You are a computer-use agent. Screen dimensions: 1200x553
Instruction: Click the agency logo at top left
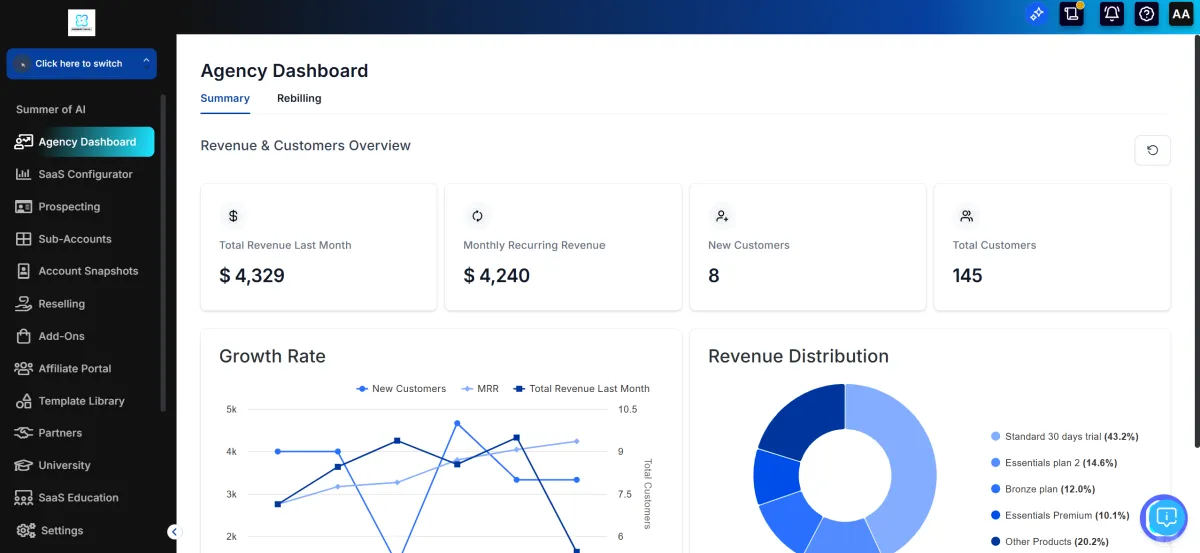[81, 22]
